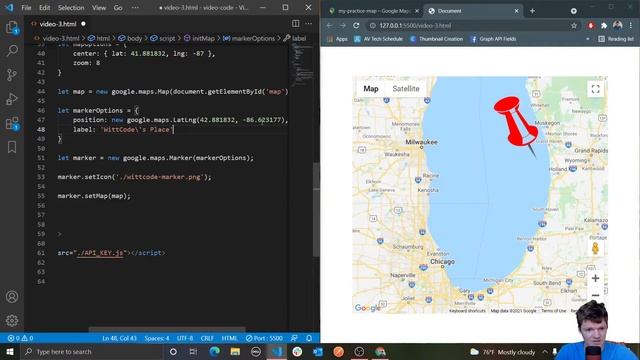Viewport: 640px width, 360px height.
Task: Open Source Control view
Action: tap(12, 75)
